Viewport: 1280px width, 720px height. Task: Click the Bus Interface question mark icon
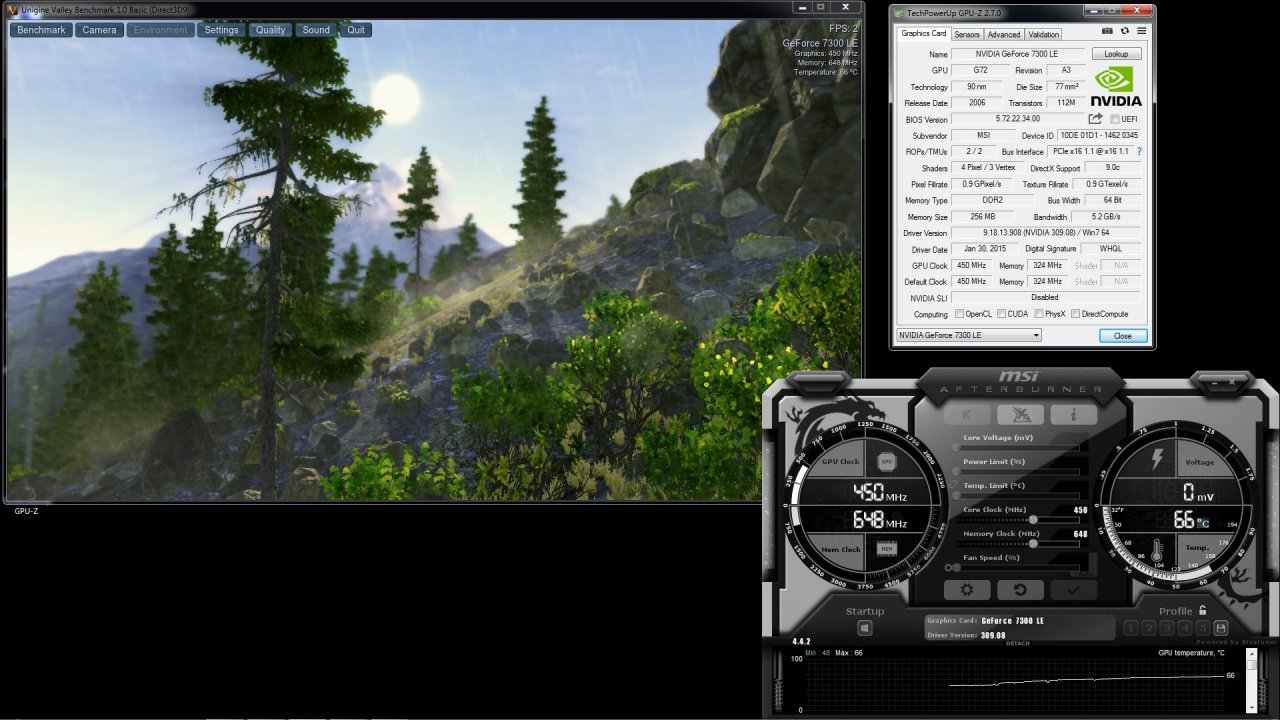coord(1139,152)
